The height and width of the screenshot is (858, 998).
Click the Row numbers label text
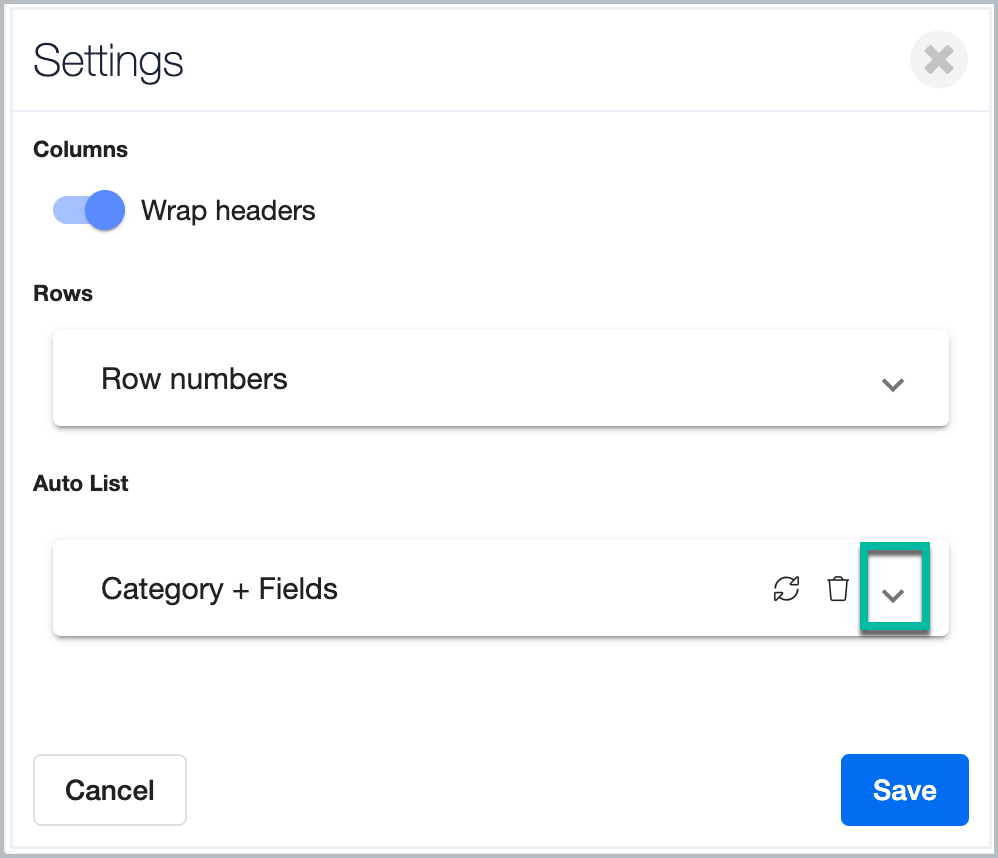(x=194, y=379)
